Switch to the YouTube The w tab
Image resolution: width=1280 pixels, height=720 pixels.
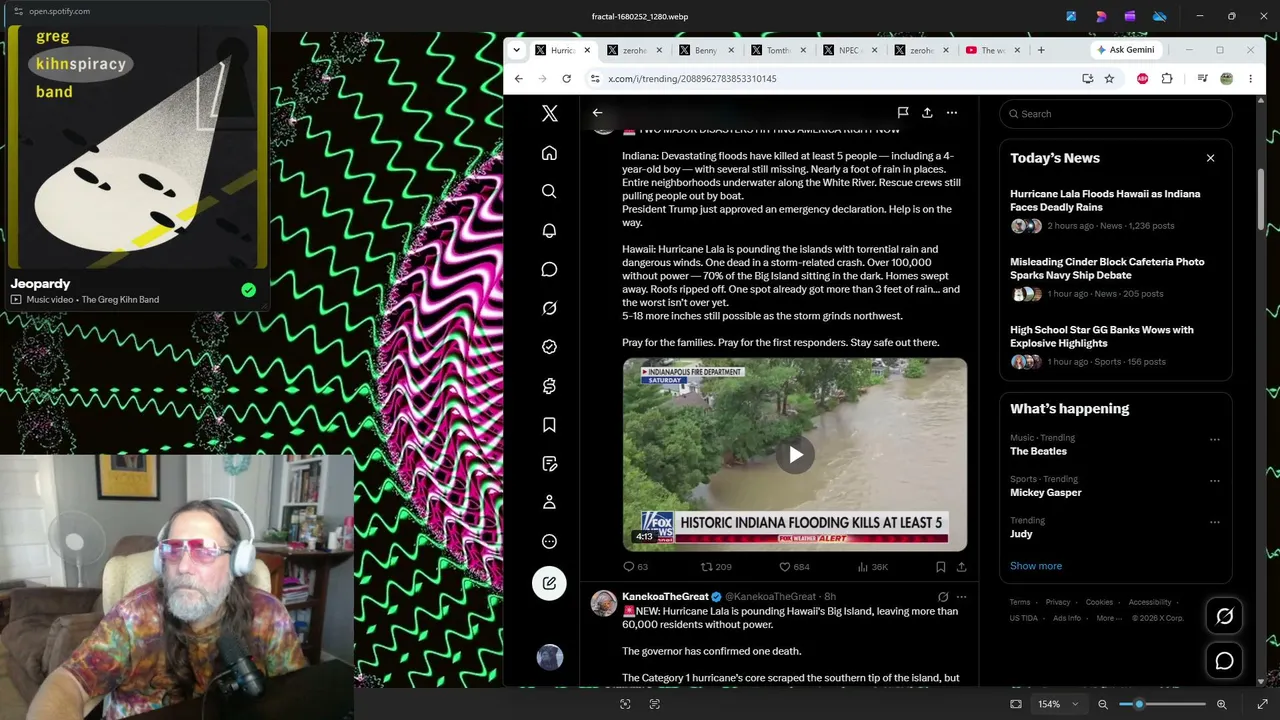pyautogui.click(x=994, y=50)
